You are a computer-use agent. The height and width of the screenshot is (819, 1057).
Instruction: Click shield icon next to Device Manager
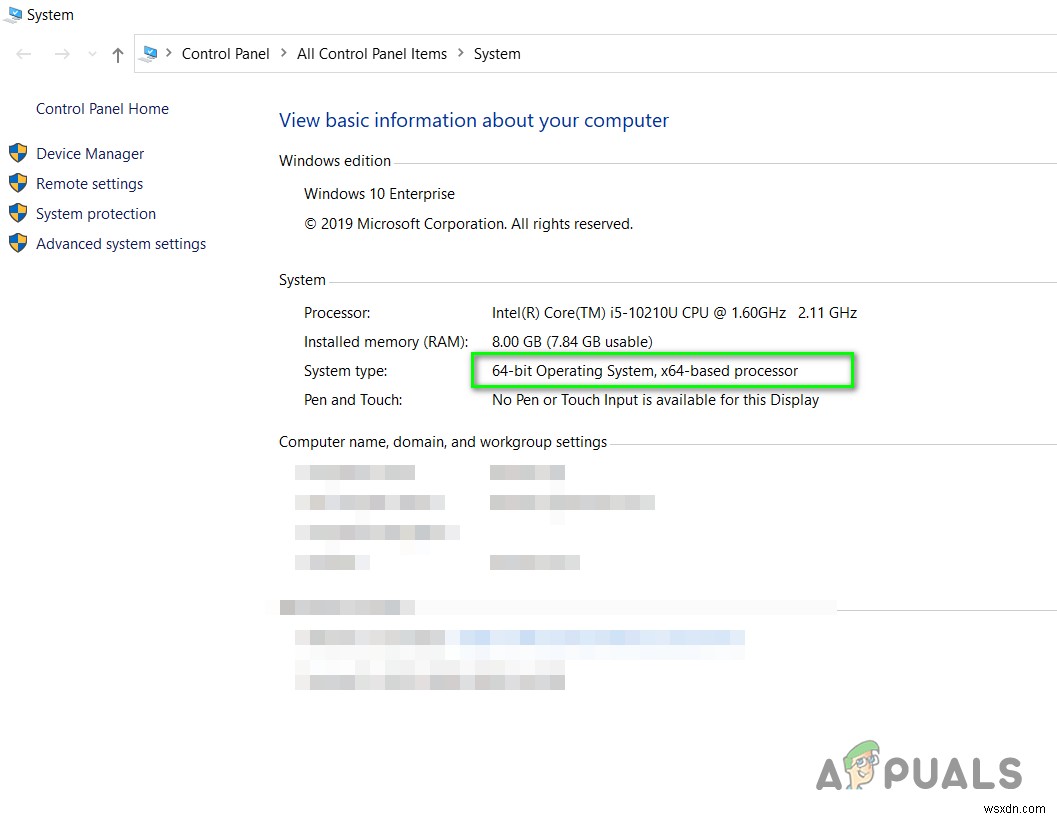(x=18, y=153)
